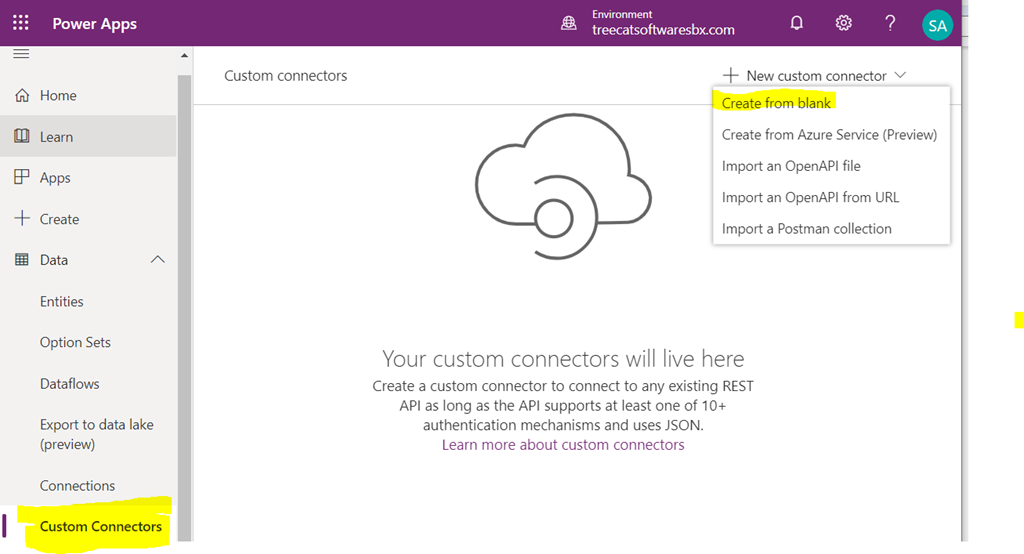
Task: Open the treecatsoftwaresbx.com environment selector
Action: [x=663, y=29]
